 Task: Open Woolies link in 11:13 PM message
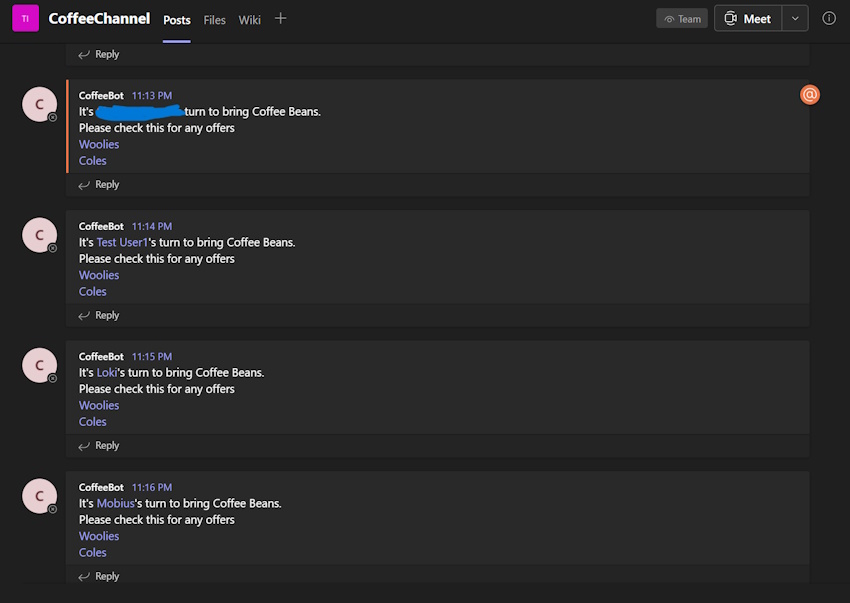click(99, 144)
